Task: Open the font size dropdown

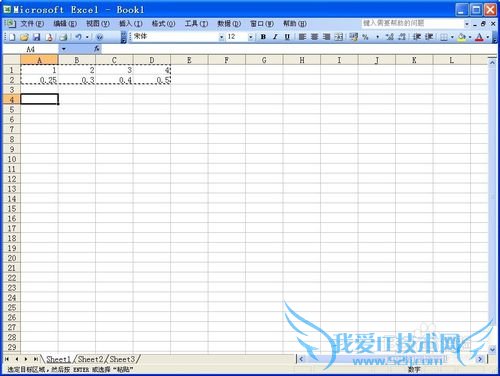Action: 251,37
